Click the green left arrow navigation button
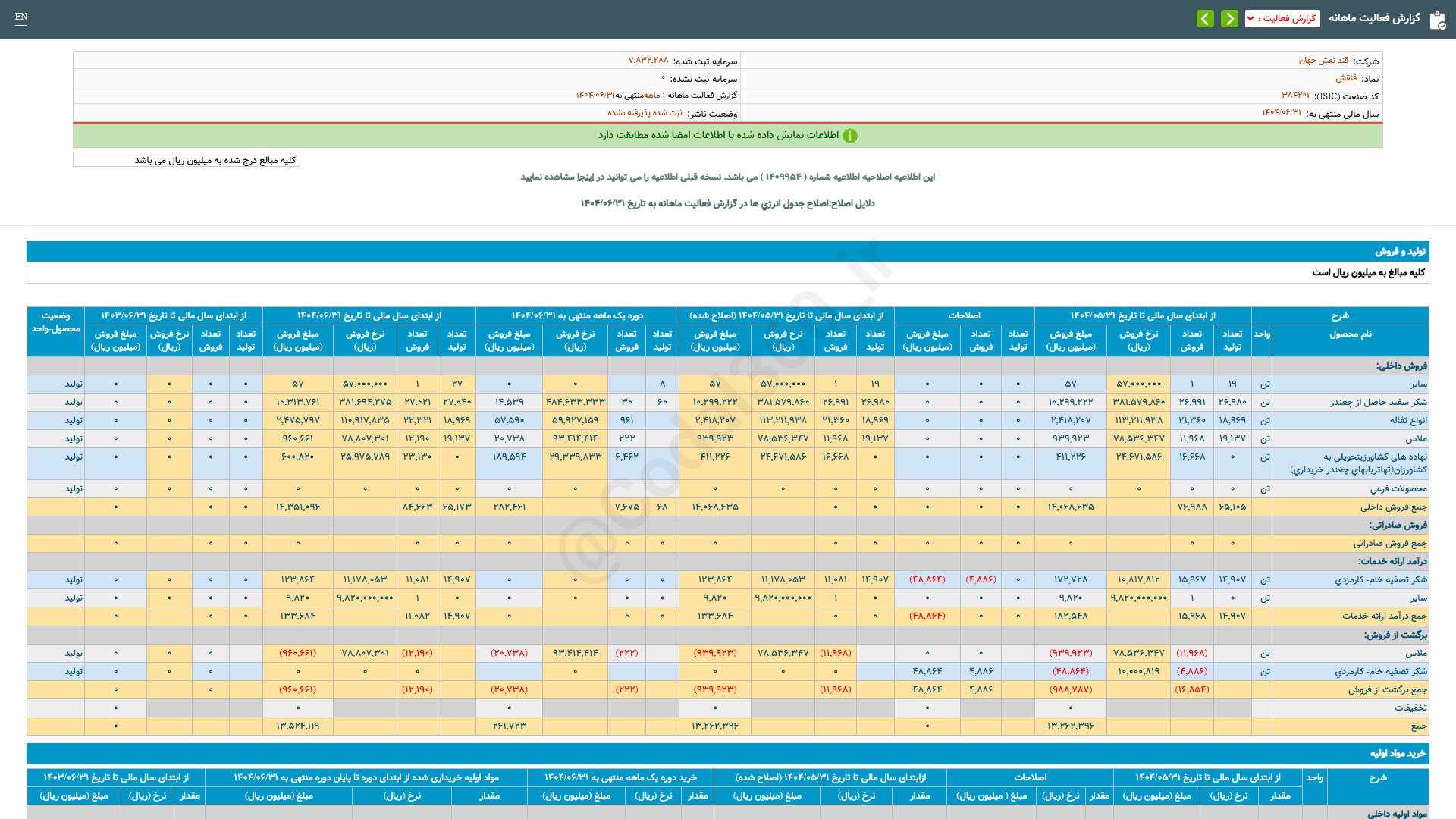This screenshot has height=819, width=1456. [1205, 18]
